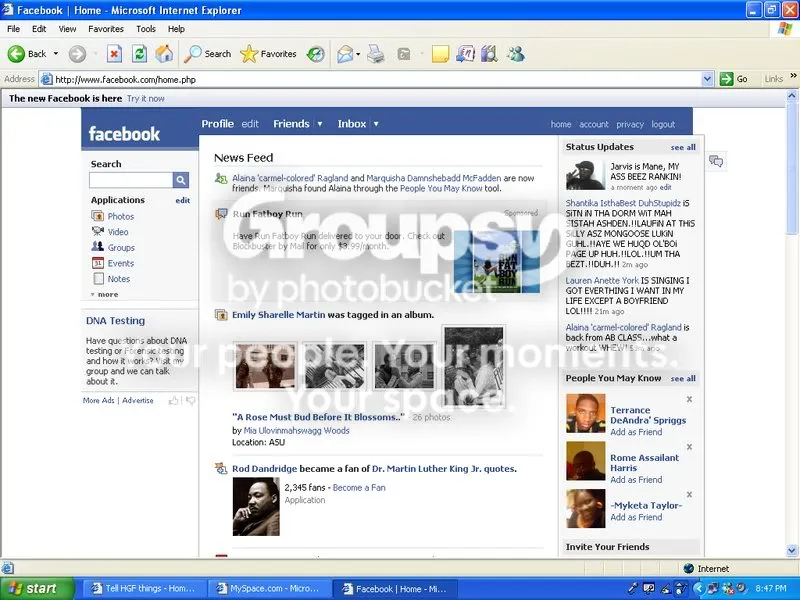Viewport: 800px width, 600px height.
Task: Open Run Fatboy Run movie poster
Action: tap(496, 262)
